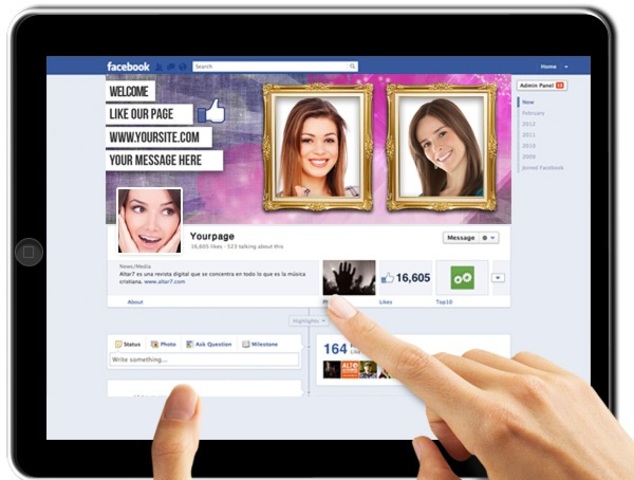The image size is (634, 480).
Task: Open the green Top10 app tile
Action: point(462,278)
